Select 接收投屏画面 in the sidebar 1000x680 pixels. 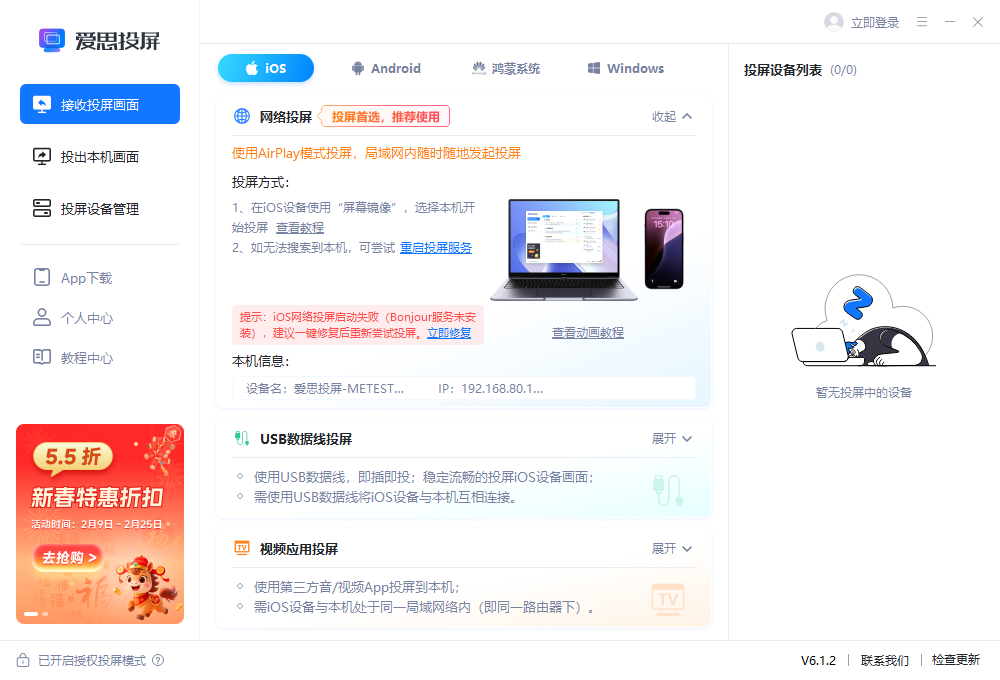[99, 104]
